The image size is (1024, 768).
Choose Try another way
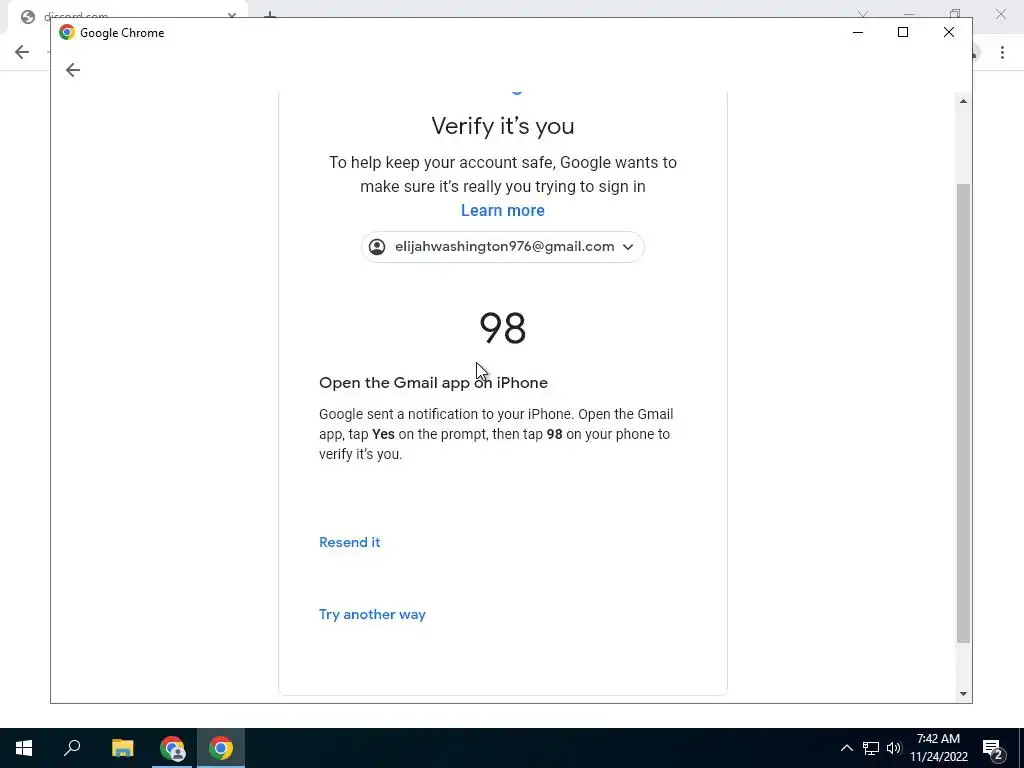tap(372, 615)
